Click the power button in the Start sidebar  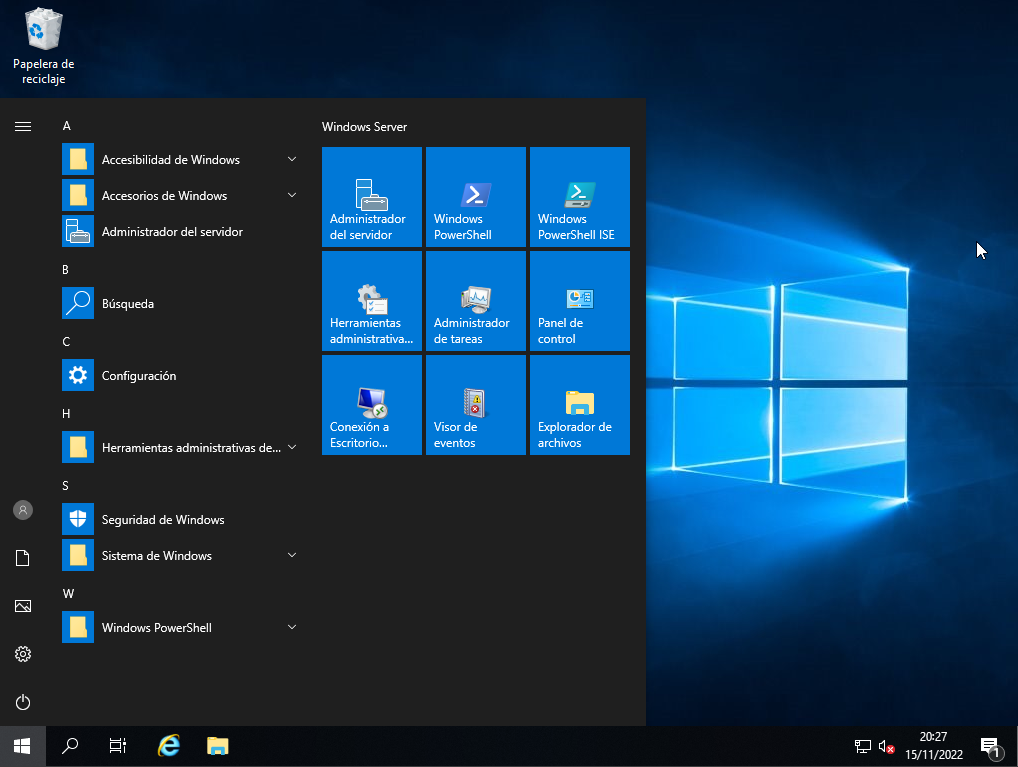[x=23, y=702]
